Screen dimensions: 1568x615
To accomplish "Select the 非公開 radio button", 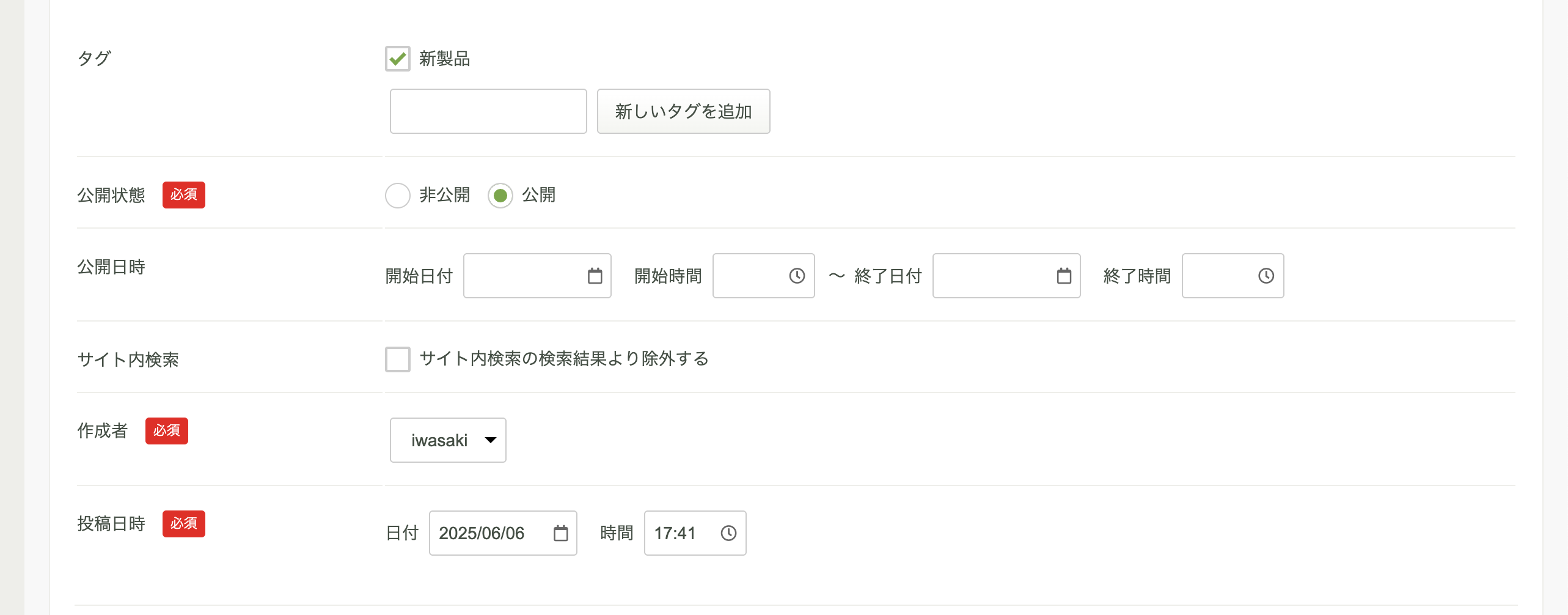I will (398, 196).
